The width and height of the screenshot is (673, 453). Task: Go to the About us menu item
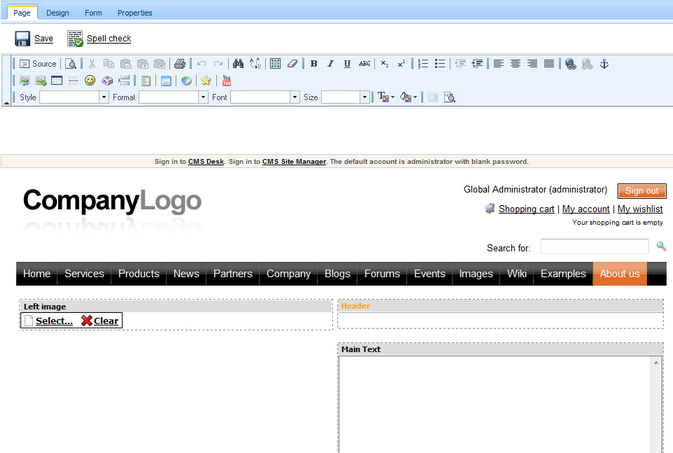pos(619,274)
